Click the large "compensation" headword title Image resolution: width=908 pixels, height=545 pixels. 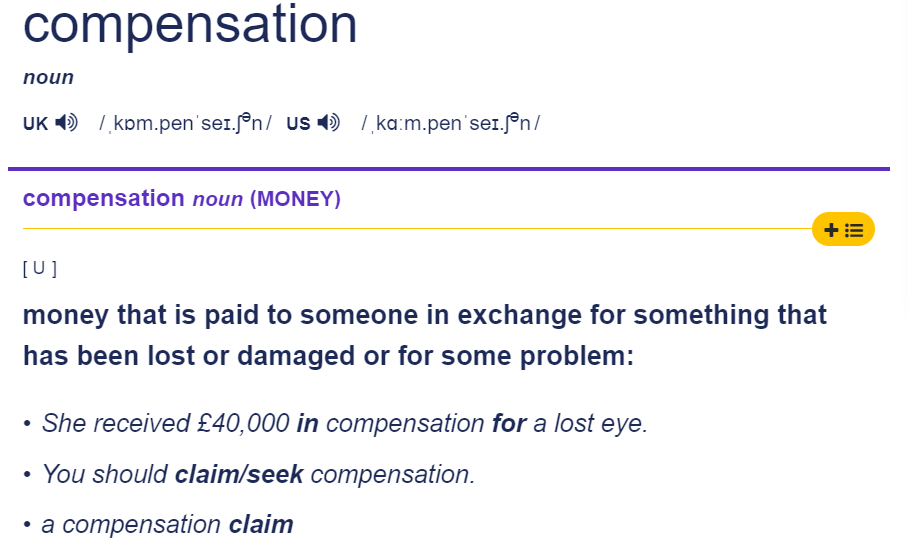point(190,24)
